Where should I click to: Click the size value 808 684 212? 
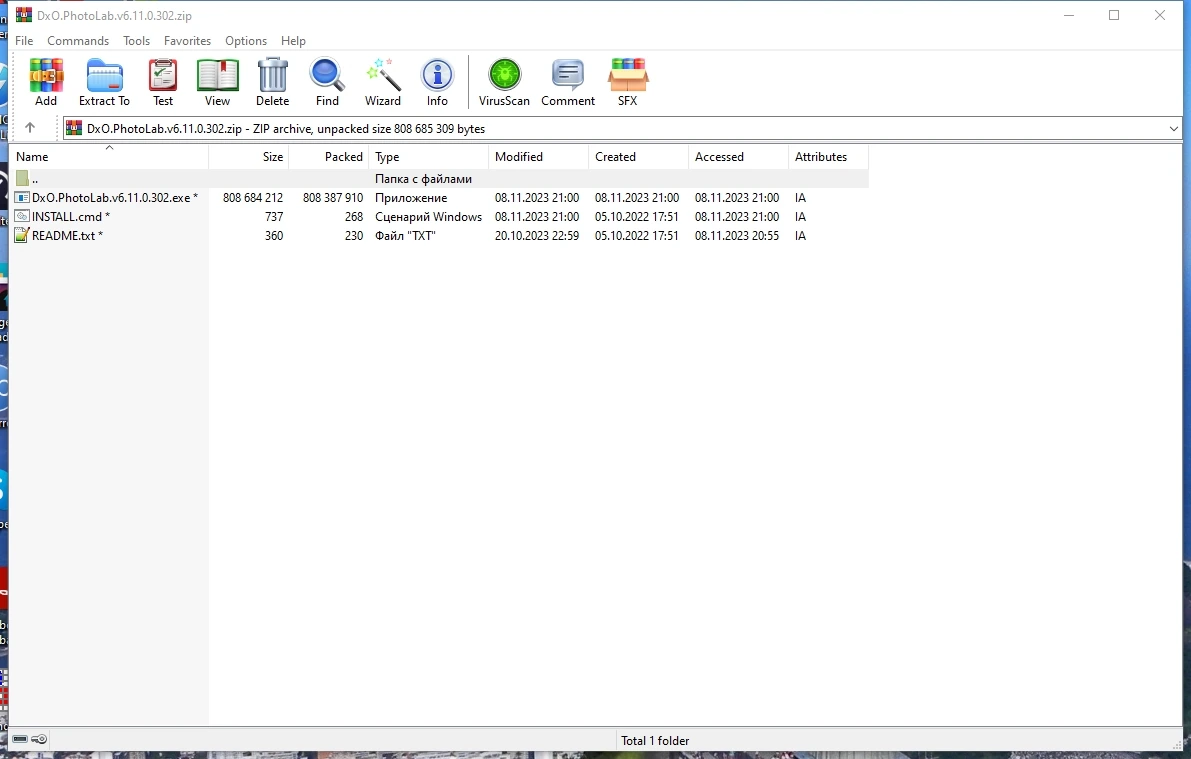coord(253,198)
